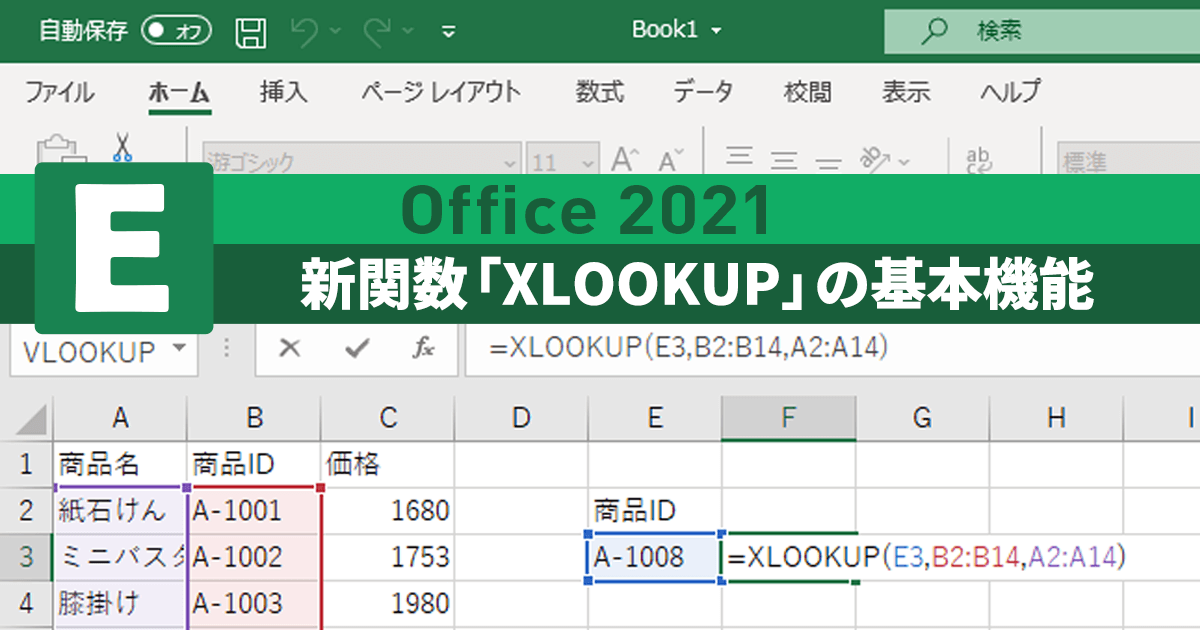
Task: Switch to the ページ レイアウト tab
Action: pos(441,92)
